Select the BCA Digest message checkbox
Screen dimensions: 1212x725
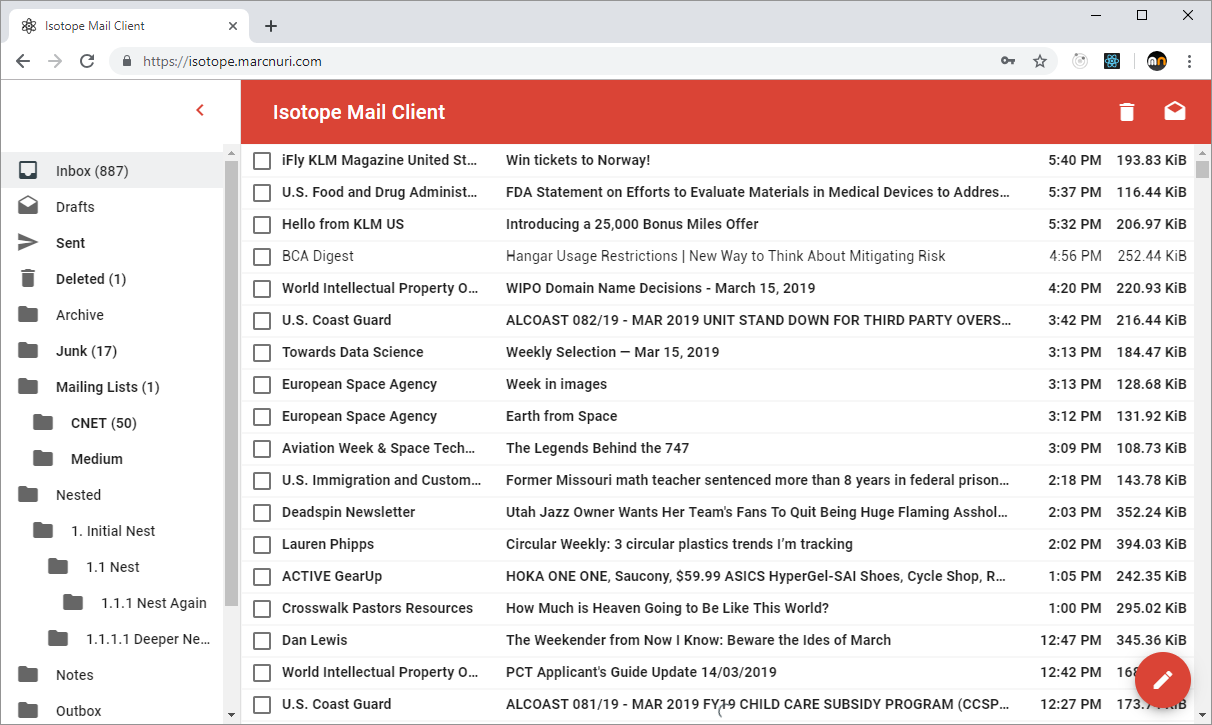tap(262, 256)
